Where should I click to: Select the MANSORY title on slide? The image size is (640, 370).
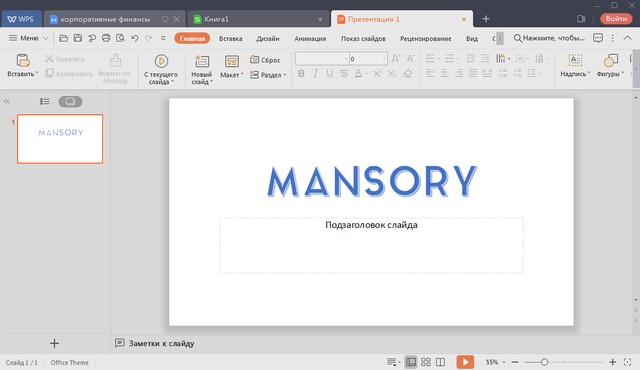(372, 182)
